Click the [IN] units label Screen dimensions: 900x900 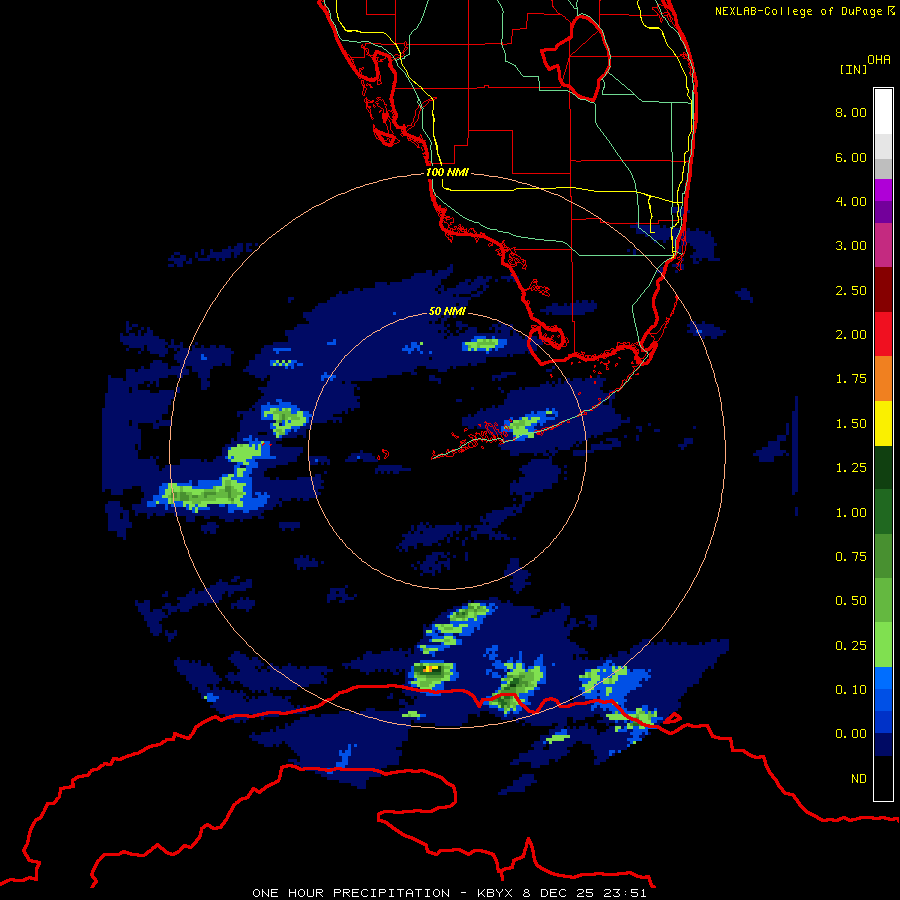click(853, 69)
